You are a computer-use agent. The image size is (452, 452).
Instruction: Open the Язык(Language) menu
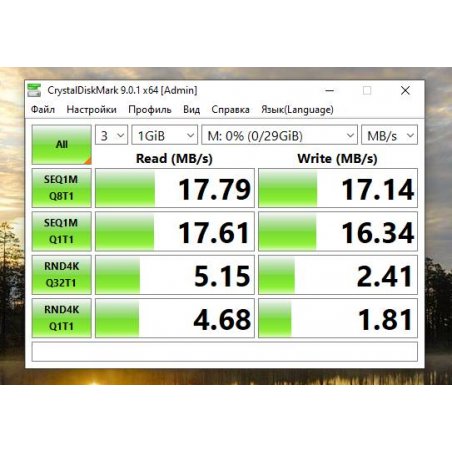pyautogui.click(x=297, y=110)
